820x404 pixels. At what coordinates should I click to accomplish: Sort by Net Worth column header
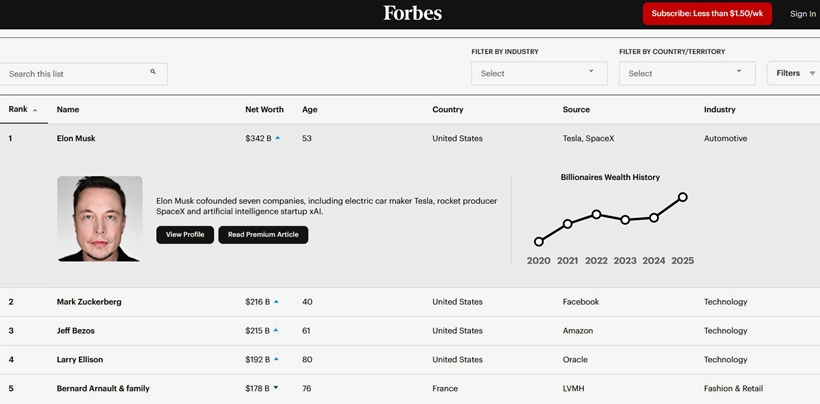[264, 109]
